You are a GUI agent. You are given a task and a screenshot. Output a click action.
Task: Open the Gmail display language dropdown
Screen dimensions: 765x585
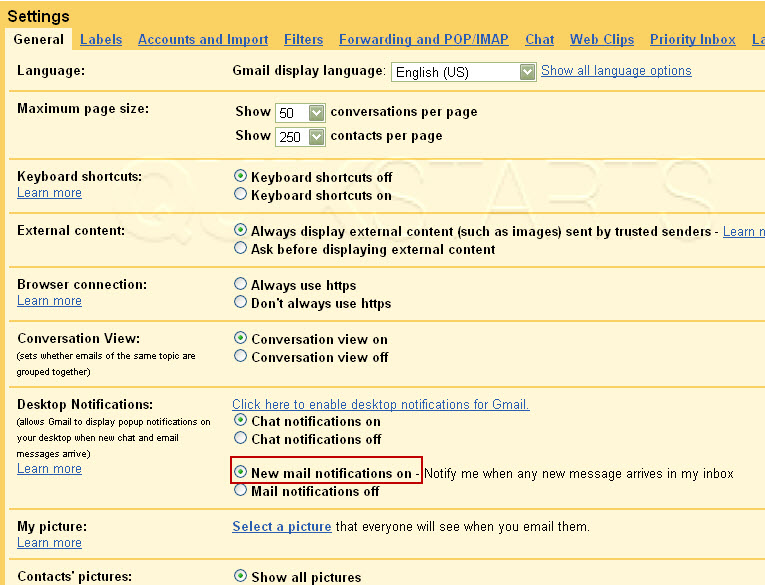pyautogui.click(x=463, y=72)
